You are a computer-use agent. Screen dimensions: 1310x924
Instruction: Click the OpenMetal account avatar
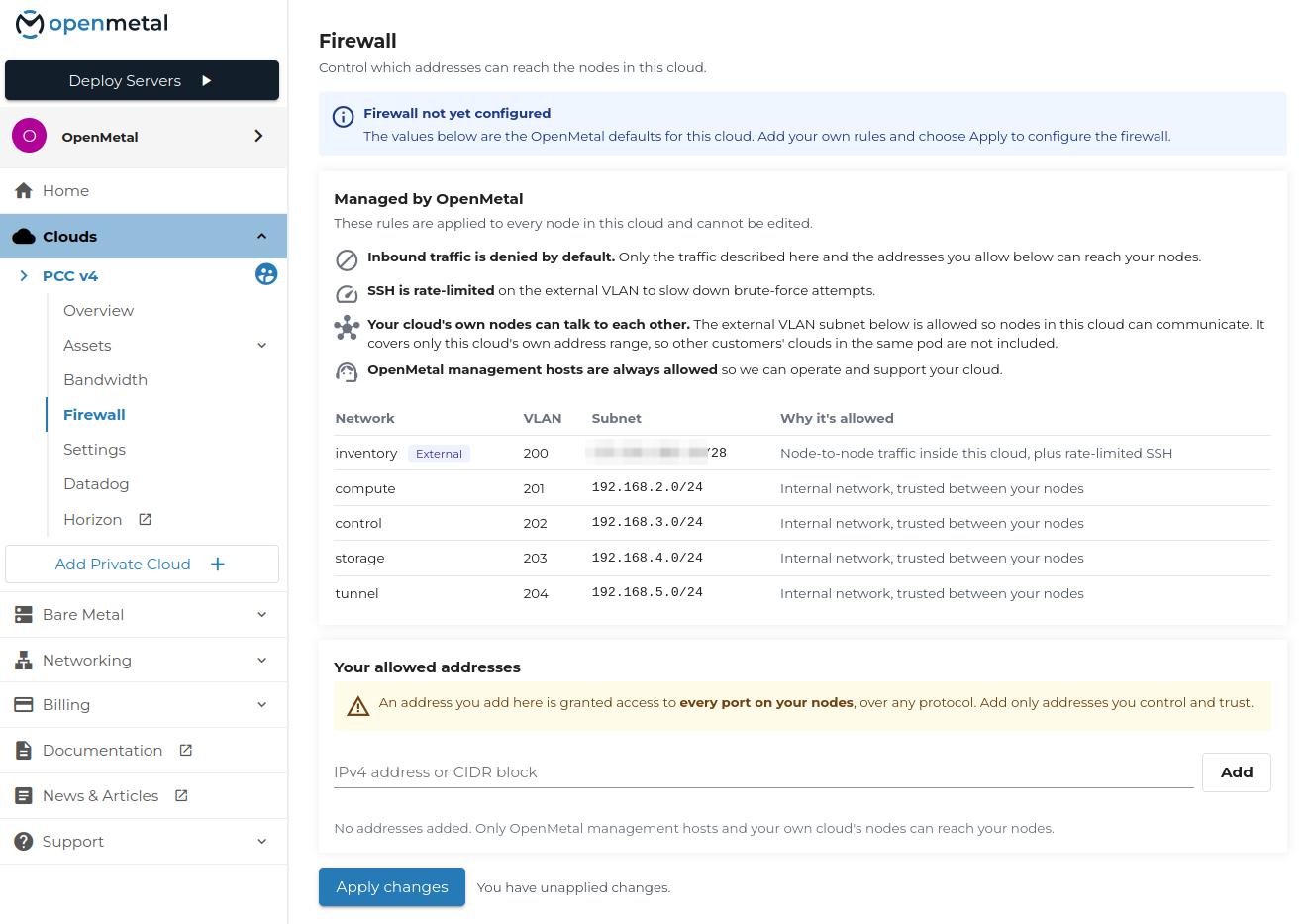30,136
